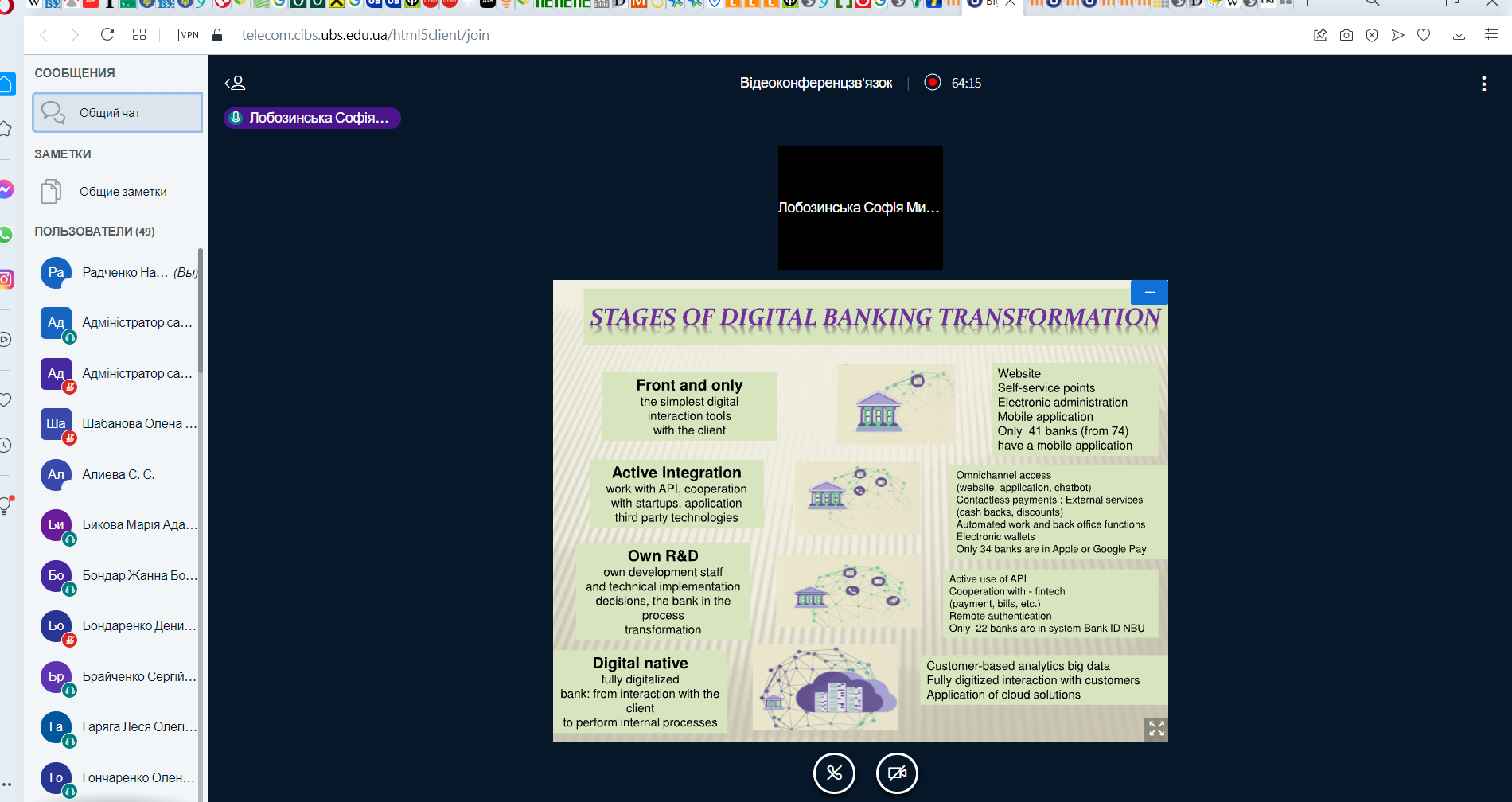Go forward in browser history
The width and height of the screenshot is (1512, 802).
[x=75, y=35]
